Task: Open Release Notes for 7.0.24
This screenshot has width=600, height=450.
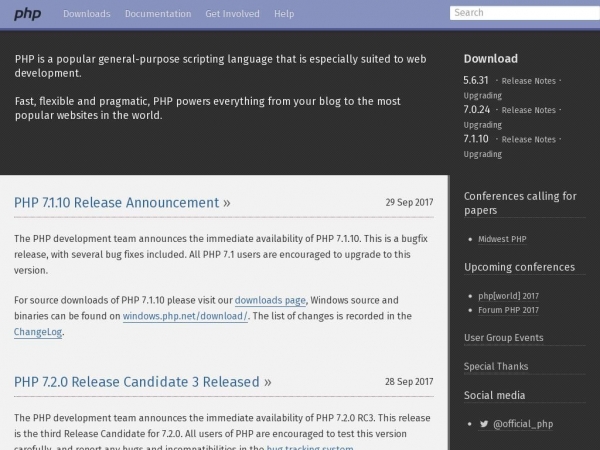Action: point(528,110)
